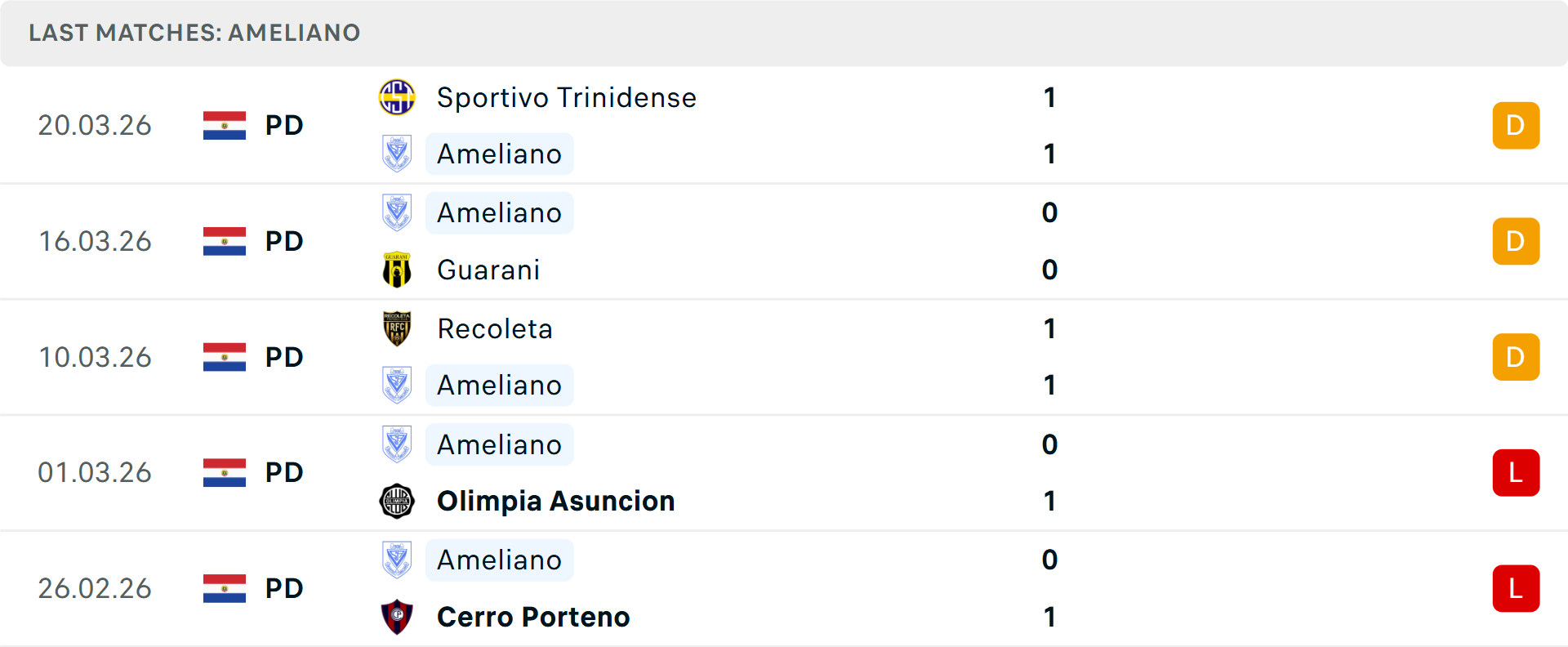Expand the 16.03.26 match details
Image resolution: width=1568 pixels, height=647 pixels.
pos(784,241)
